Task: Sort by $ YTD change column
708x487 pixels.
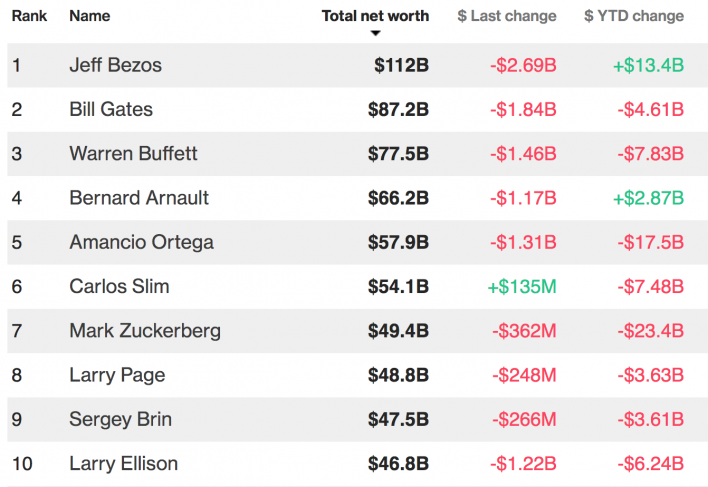Action: (634, 16)
